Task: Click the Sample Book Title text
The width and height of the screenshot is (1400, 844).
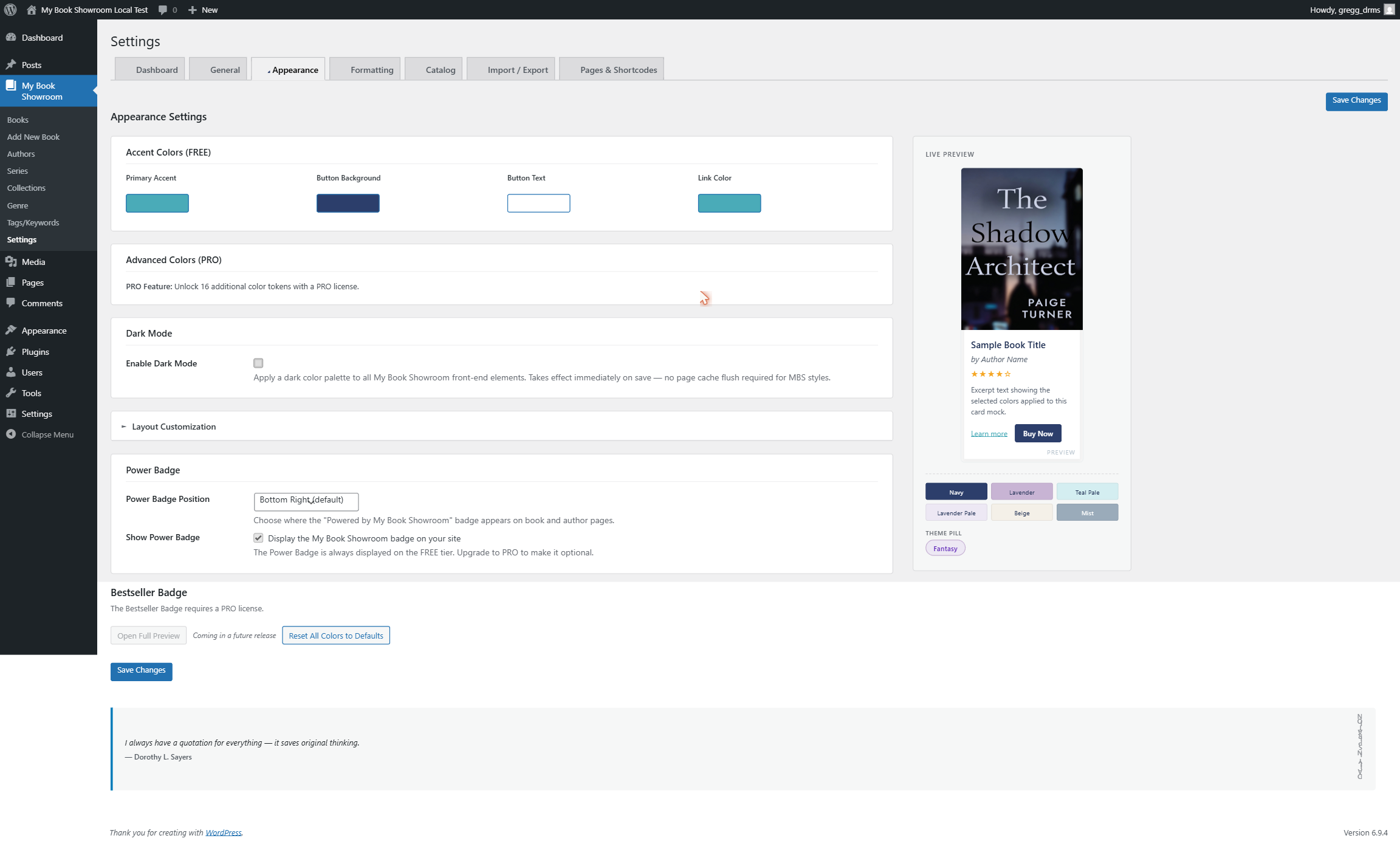Action: coord(1008,345)
